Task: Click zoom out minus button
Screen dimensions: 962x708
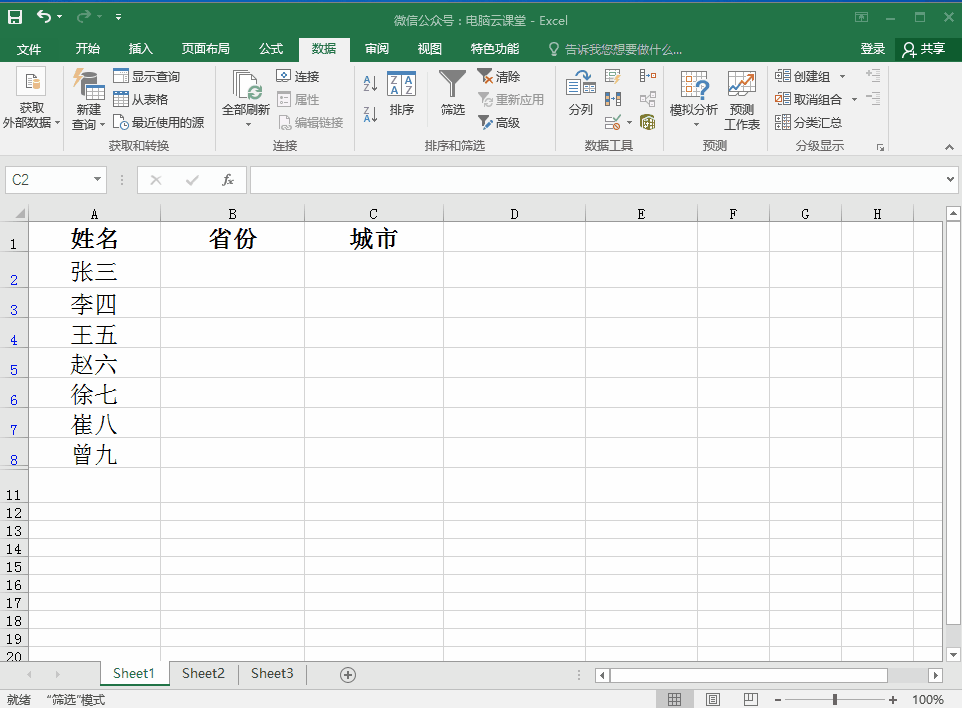Action: (x=778, y=699)
